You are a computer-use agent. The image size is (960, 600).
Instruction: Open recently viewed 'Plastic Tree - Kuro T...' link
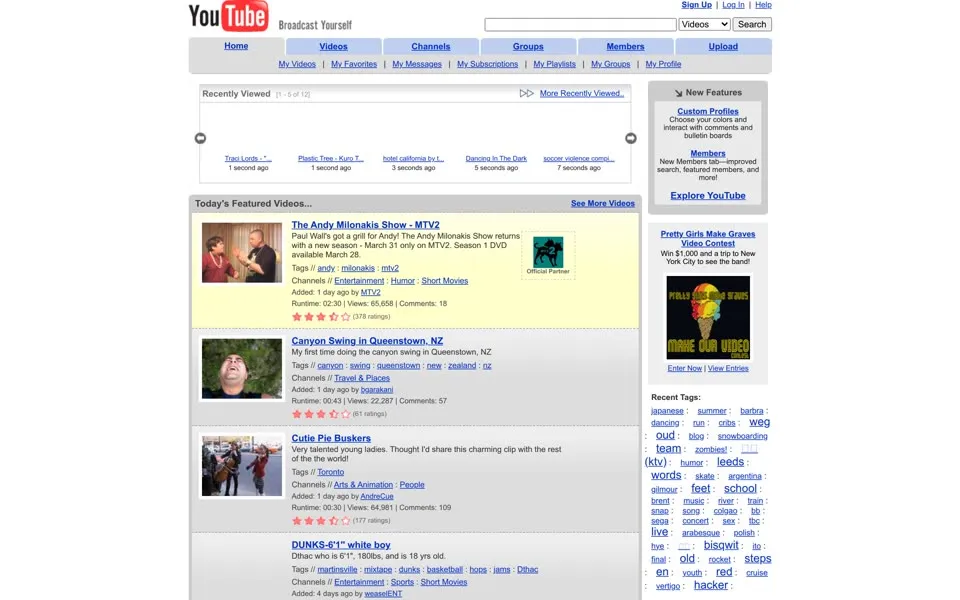click(x=331, y=159)
